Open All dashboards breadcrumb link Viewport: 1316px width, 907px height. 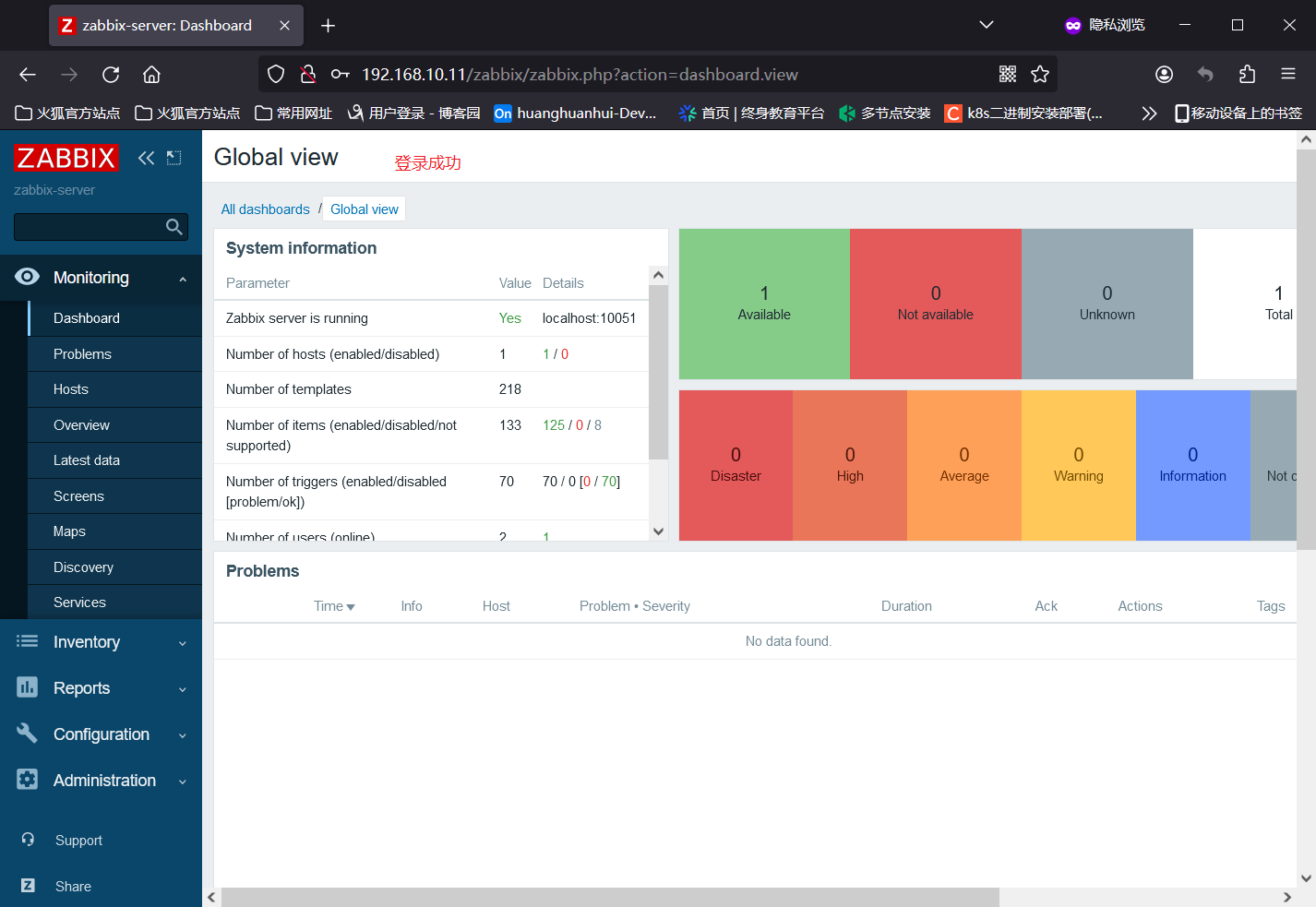click(x=265, y=209)
